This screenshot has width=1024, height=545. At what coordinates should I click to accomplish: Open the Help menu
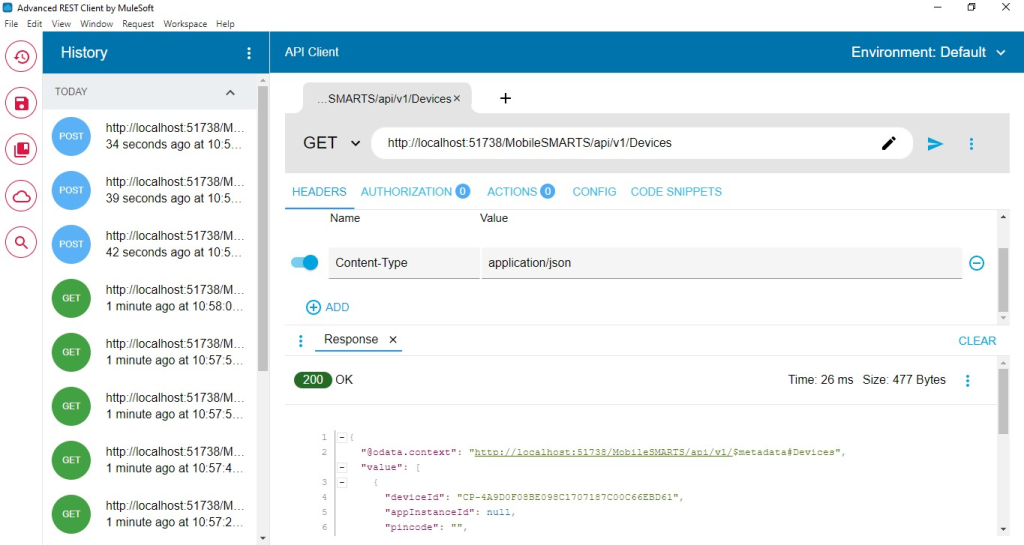(x=225, y=23)
